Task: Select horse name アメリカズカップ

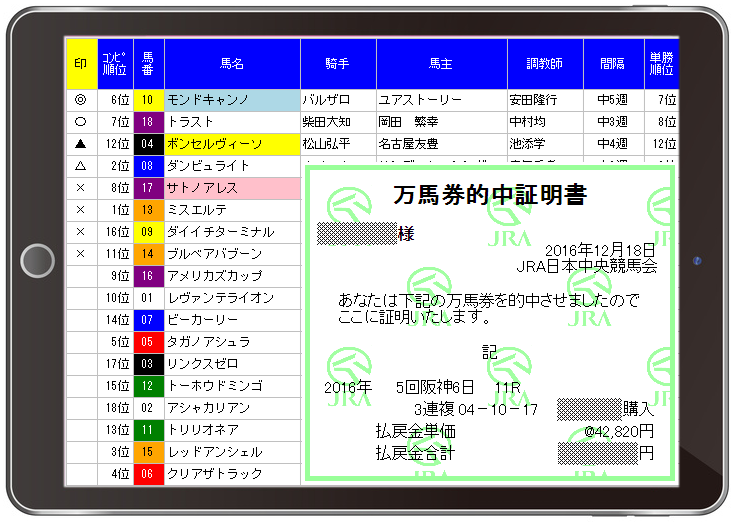Action: (x=232, y=276)
